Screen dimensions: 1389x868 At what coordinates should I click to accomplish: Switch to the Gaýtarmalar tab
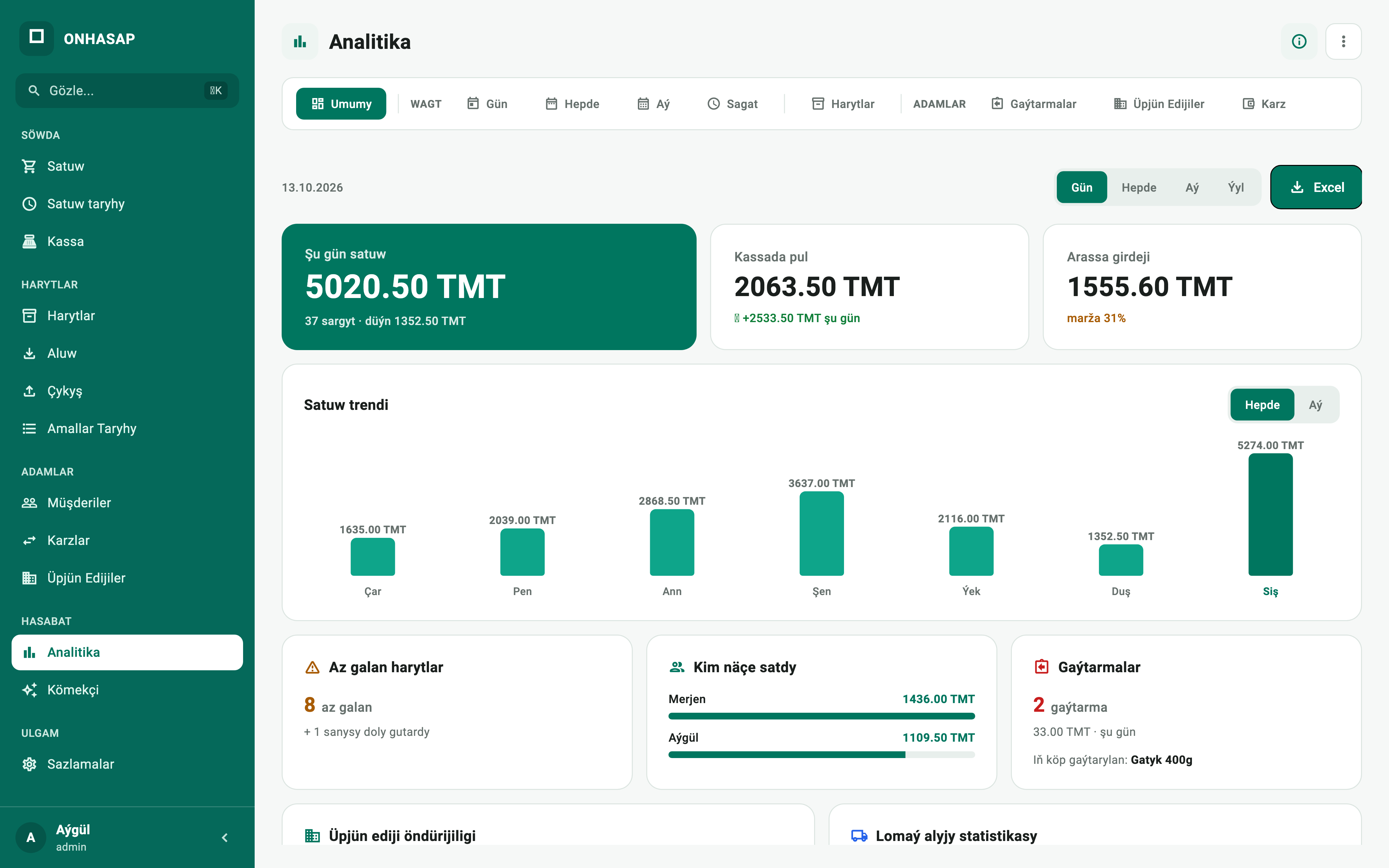coord(1034,104)
